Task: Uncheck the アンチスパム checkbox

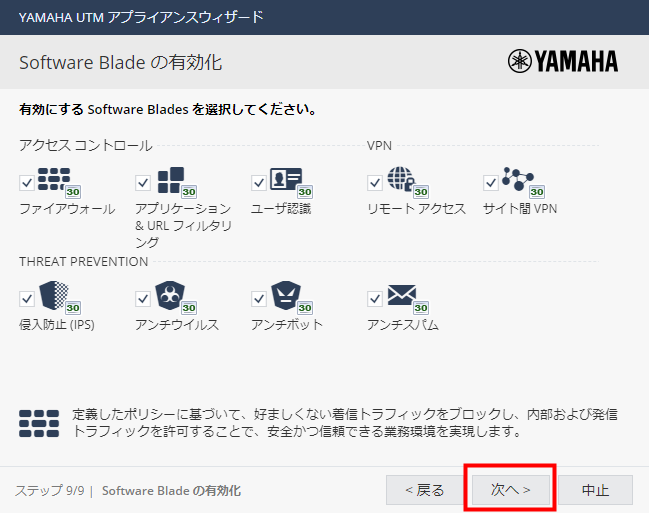Action: tap(374, 299)
